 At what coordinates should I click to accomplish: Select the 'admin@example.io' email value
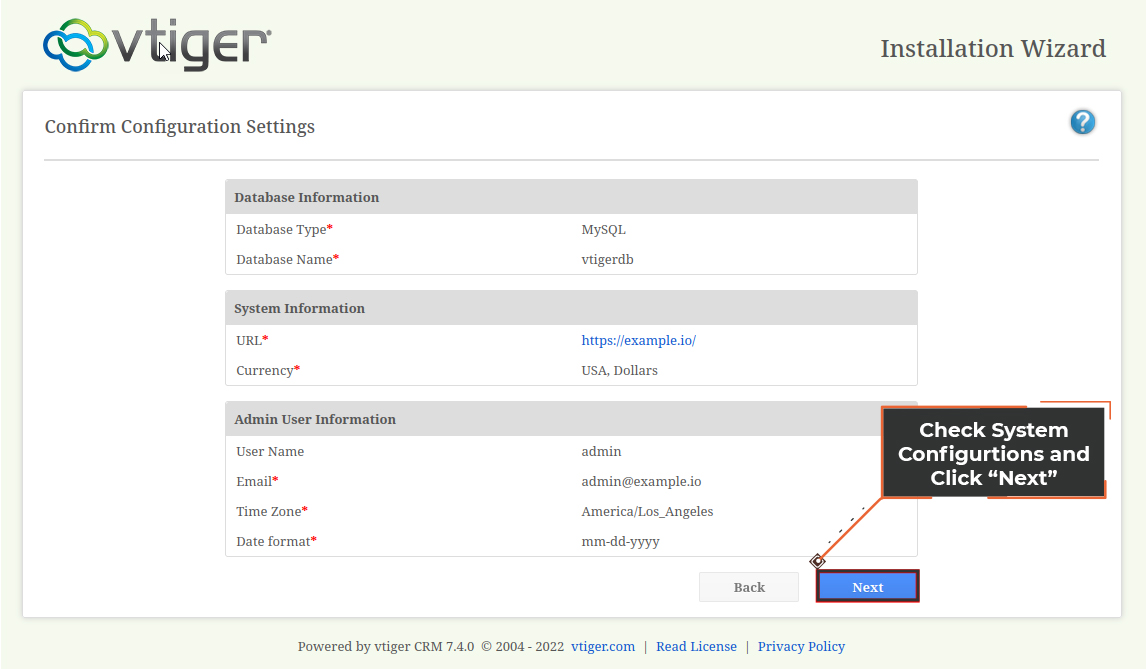click(x=641, y=482)
